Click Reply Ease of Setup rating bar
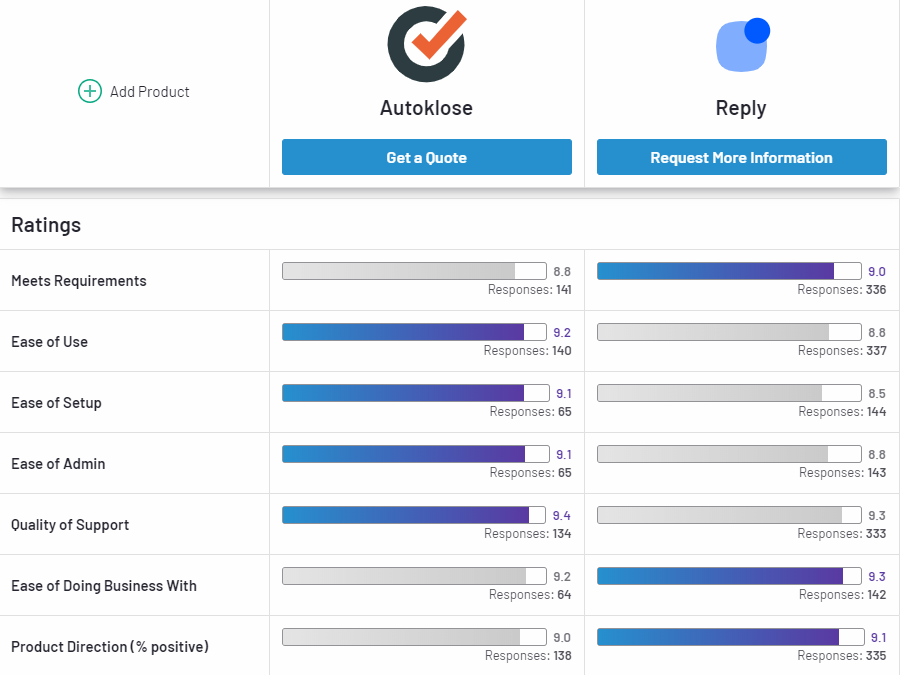Screen dimensions: 900x675 click(x=729, y=393)
